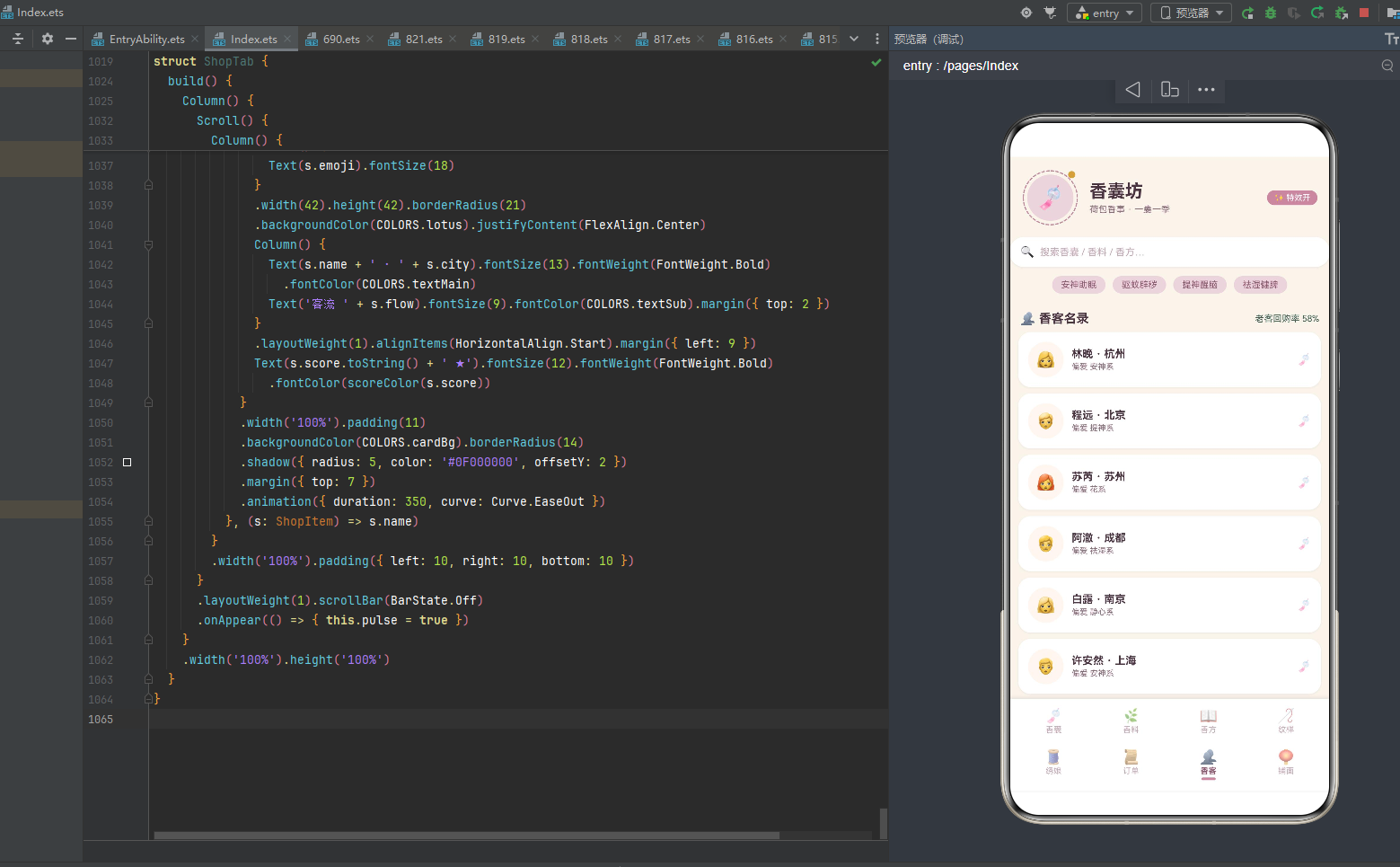The height and width of the screenshot is (867, 1400).
Task: Collapse the code fold marker at line 1041
Action: pyautogui.click(x=148, y=244)
